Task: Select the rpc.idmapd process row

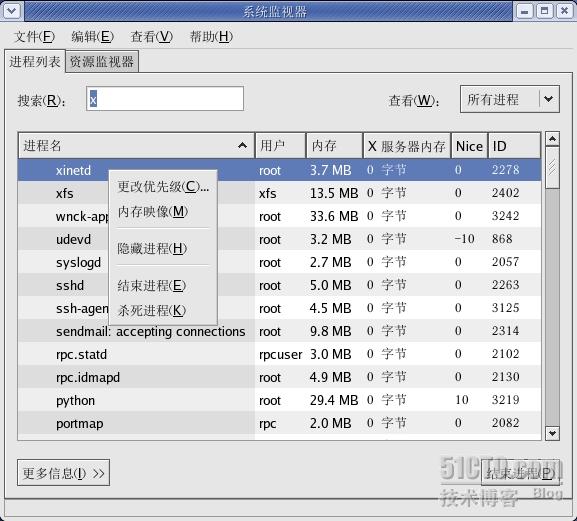Action: pyautogui.click(x=280, y=377)
